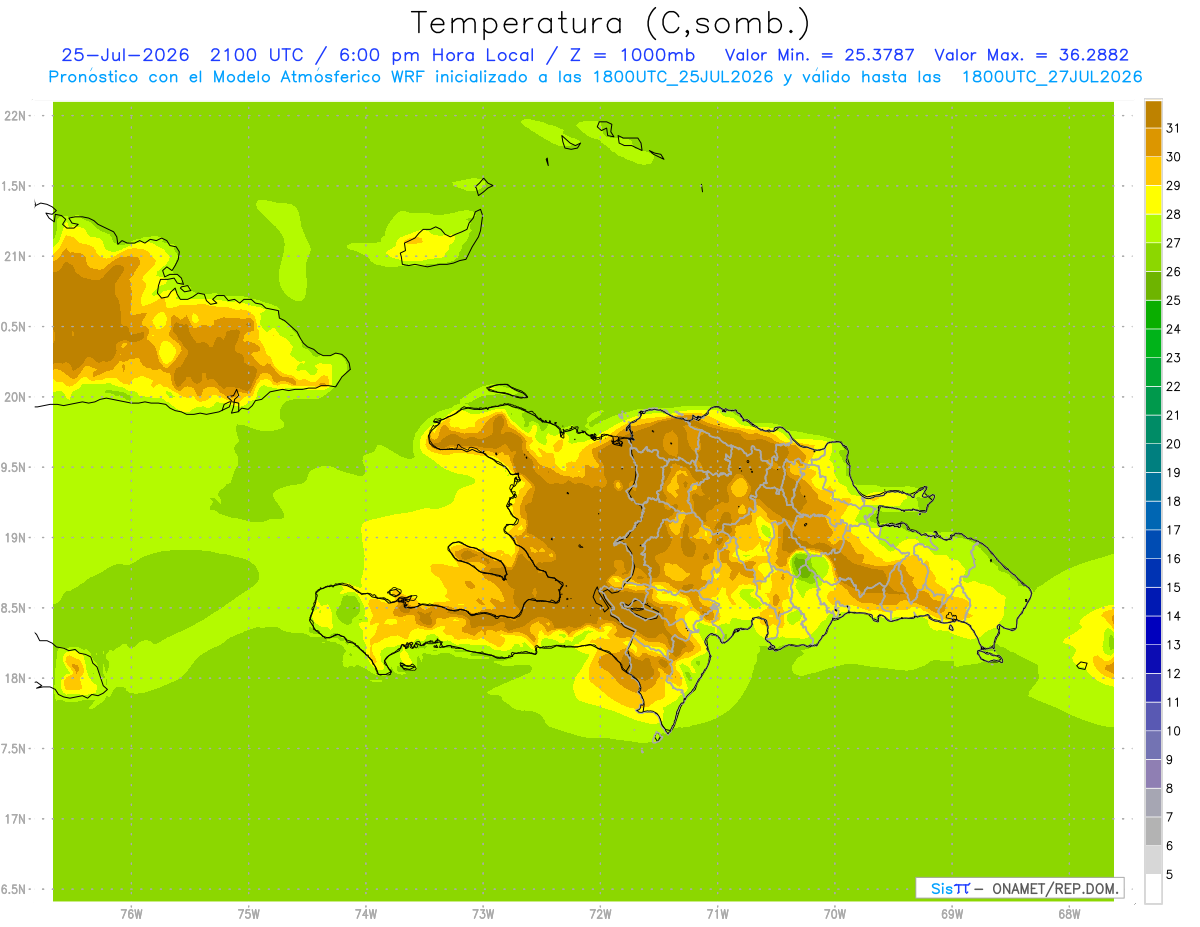Click the "20N" latitude label
This screenshot has width=1200, height=927.
[x=14, y=397]
